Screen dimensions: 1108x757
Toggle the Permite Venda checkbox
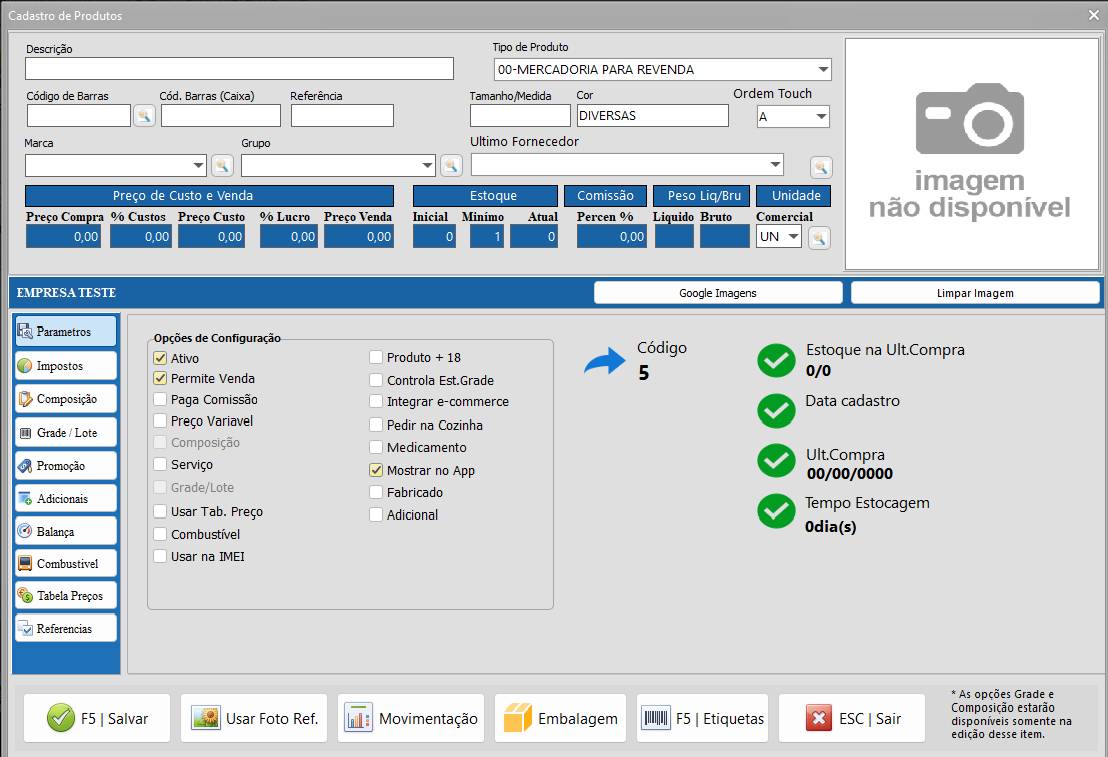tap(160, 378)
